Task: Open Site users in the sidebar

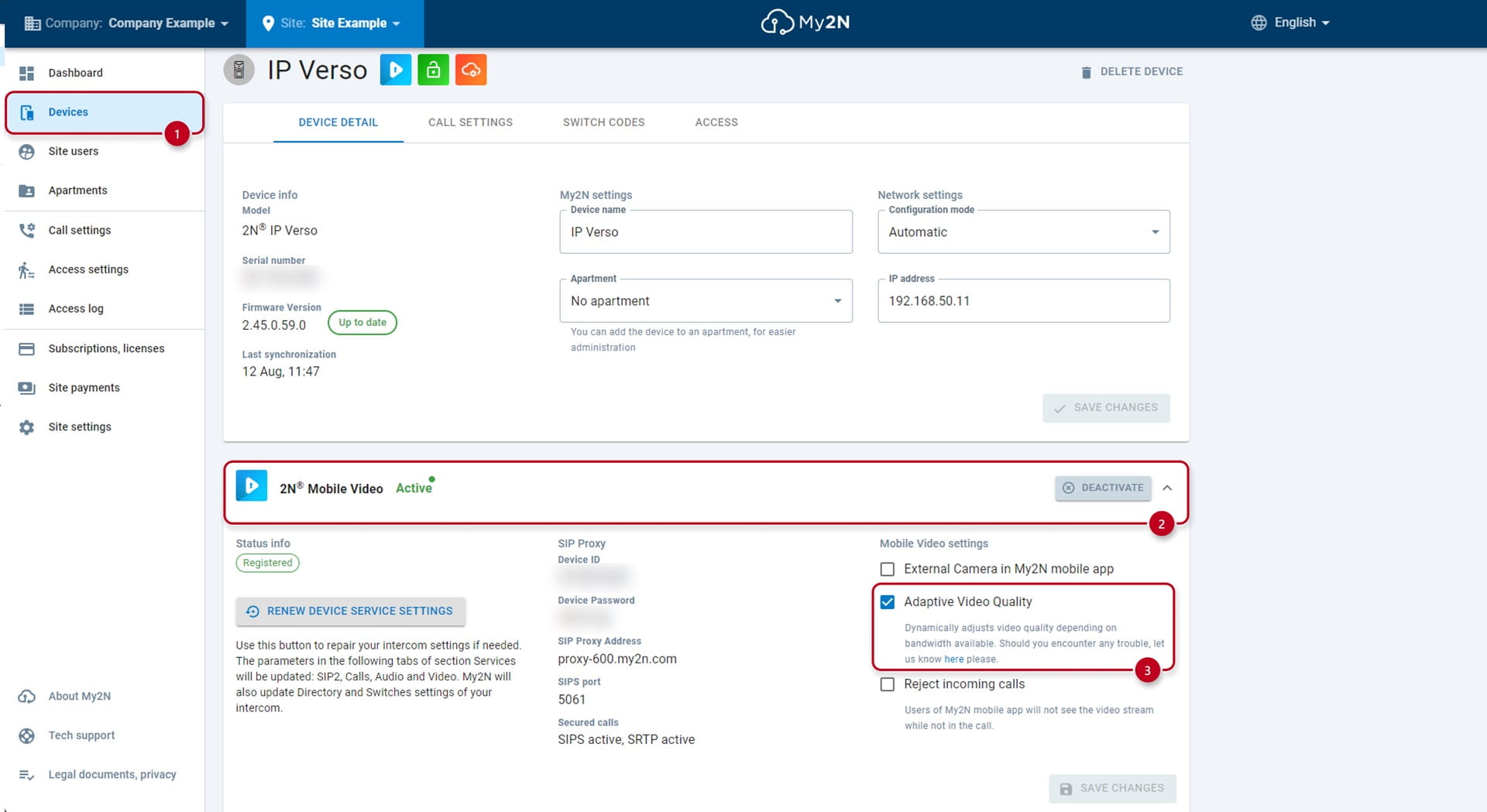Action: 104,152
